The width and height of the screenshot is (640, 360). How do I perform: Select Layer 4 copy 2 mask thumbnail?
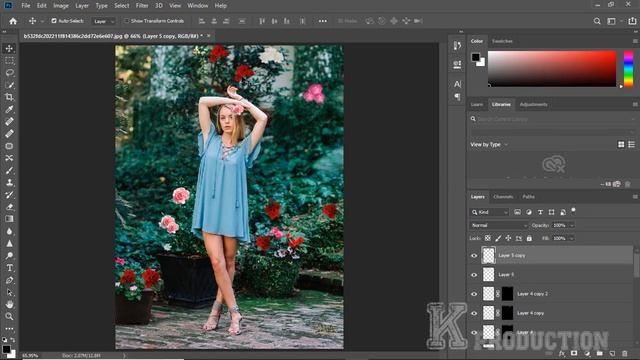507,294
